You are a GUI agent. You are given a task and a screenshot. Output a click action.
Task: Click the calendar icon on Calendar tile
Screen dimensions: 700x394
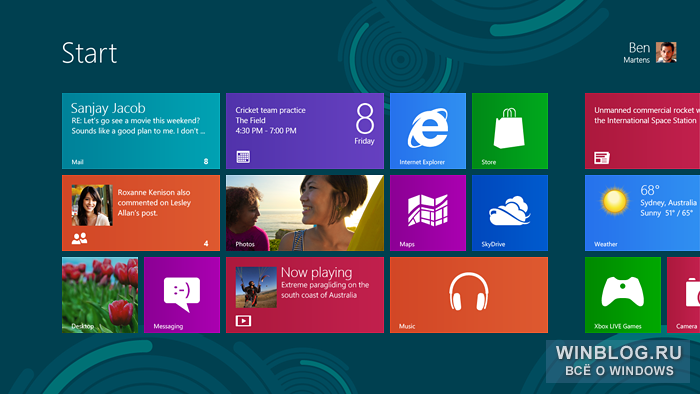(243, 157)
